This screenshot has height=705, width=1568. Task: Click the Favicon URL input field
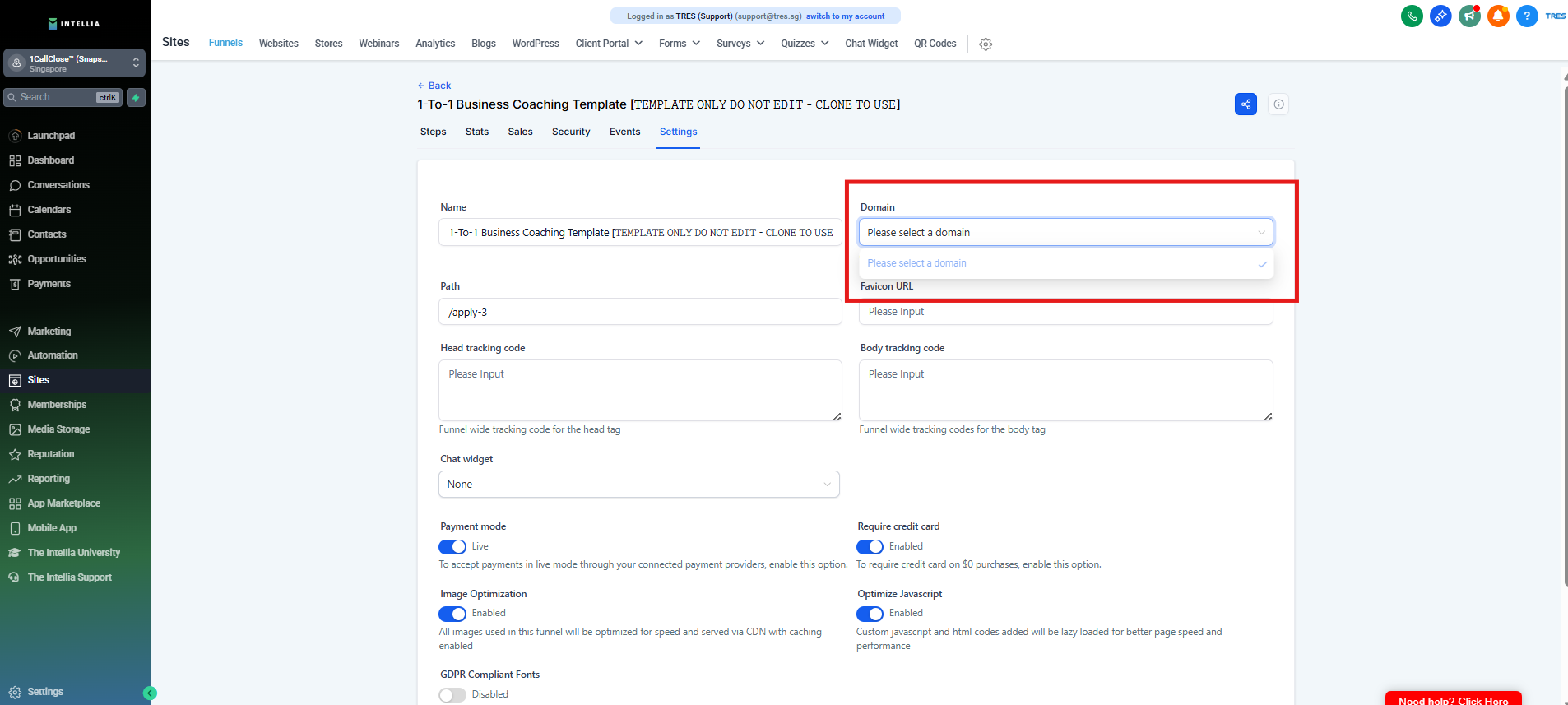1066,312
